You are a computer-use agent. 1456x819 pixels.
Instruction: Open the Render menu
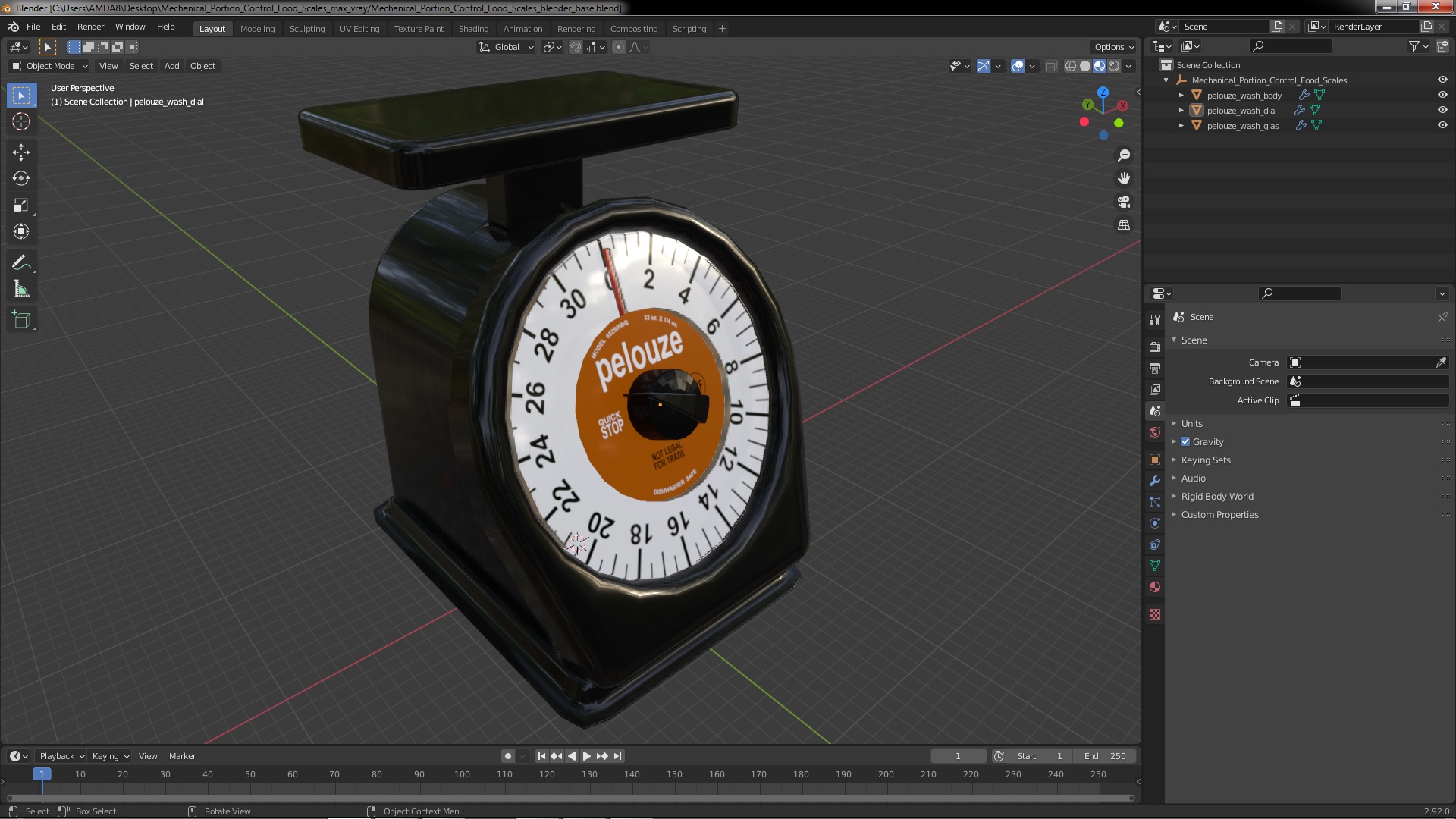[90, 27]
